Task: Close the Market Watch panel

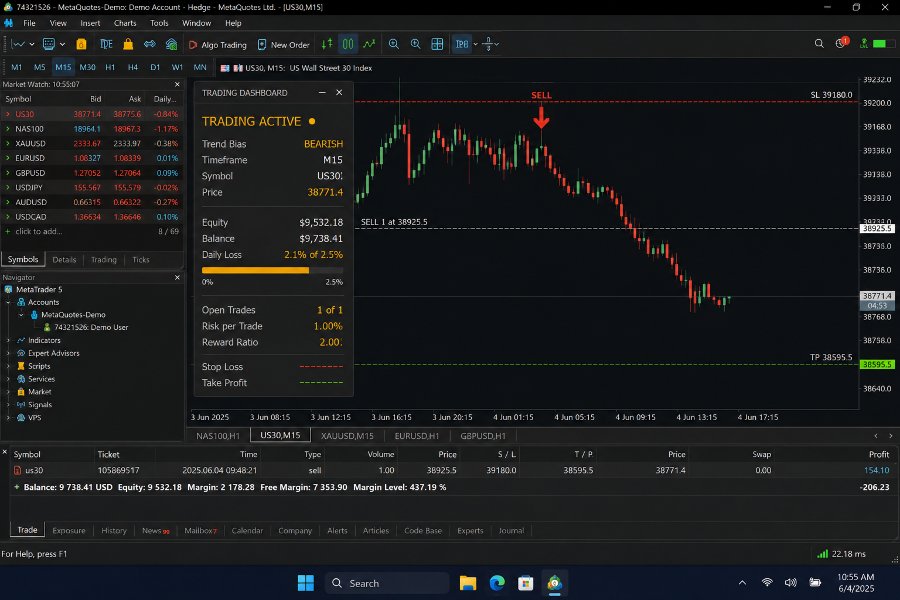Action: (x=177, y=84)
